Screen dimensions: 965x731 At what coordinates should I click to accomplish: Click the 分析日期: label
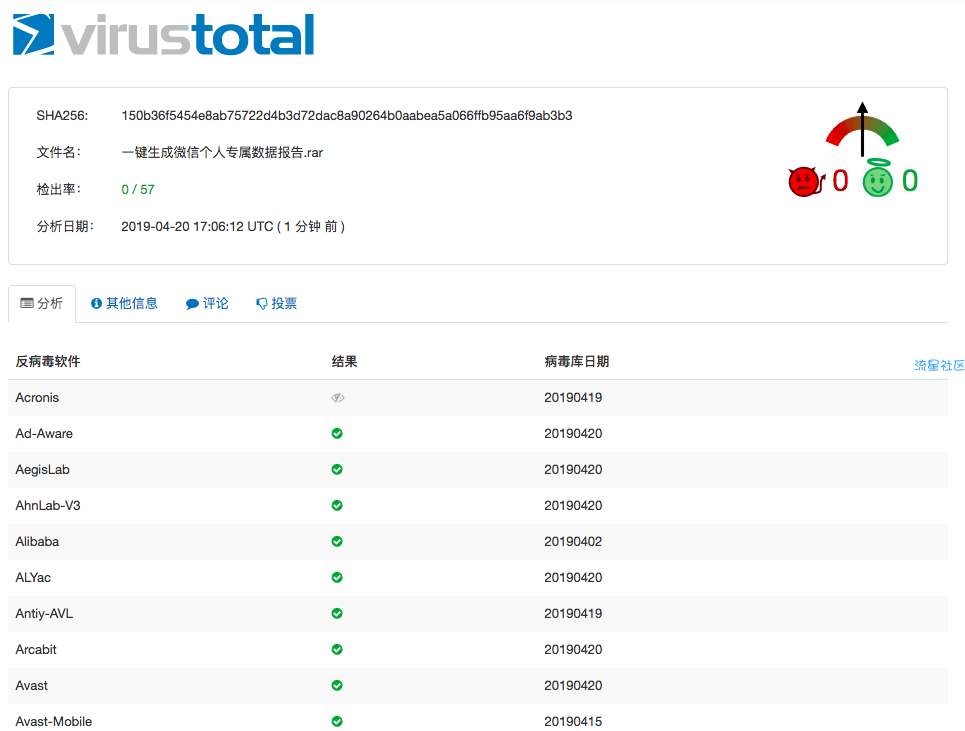tap(65, 226)
